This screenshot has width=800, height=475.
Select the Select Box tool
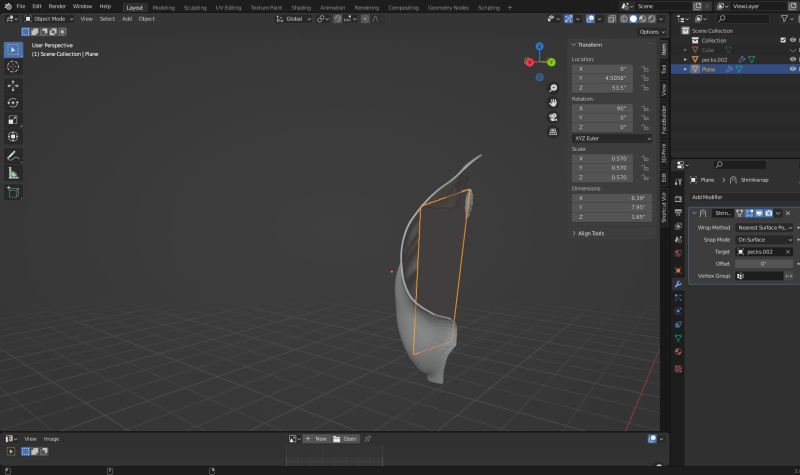[x=13, y=49]
